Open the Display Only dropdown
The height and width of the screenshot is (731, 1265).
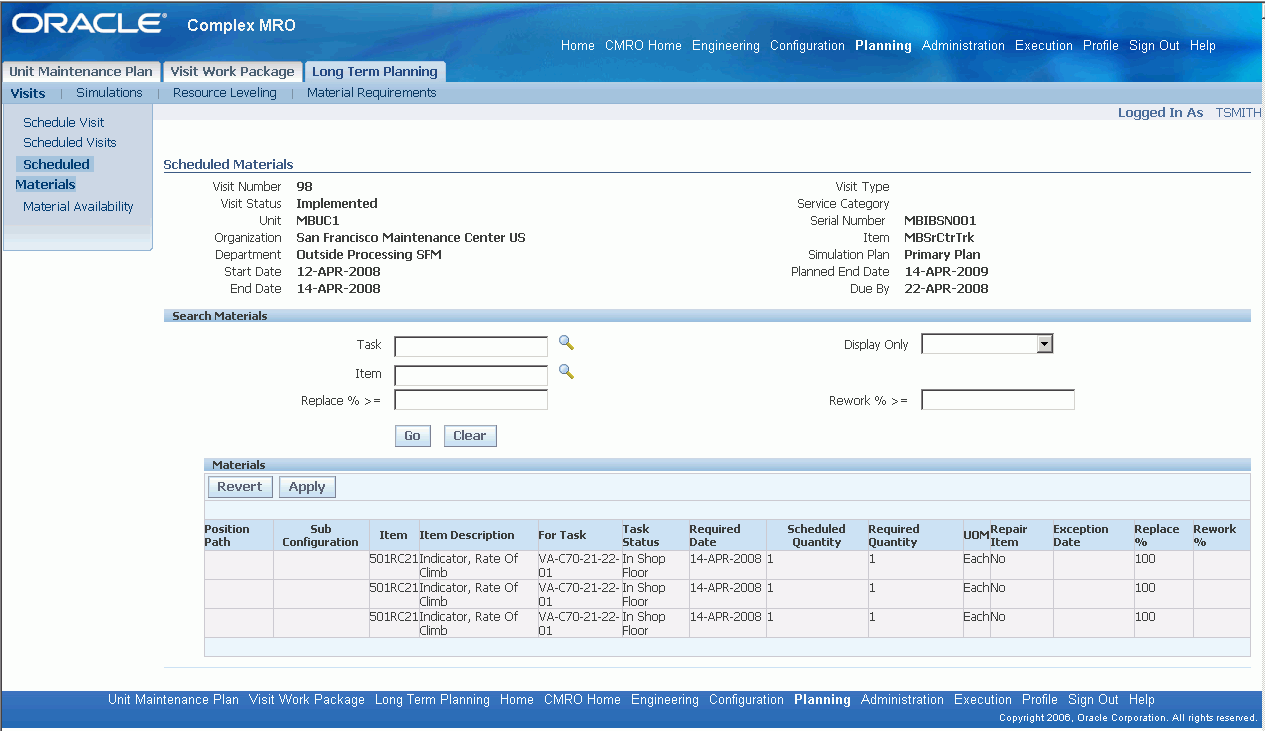coord(987,344)
